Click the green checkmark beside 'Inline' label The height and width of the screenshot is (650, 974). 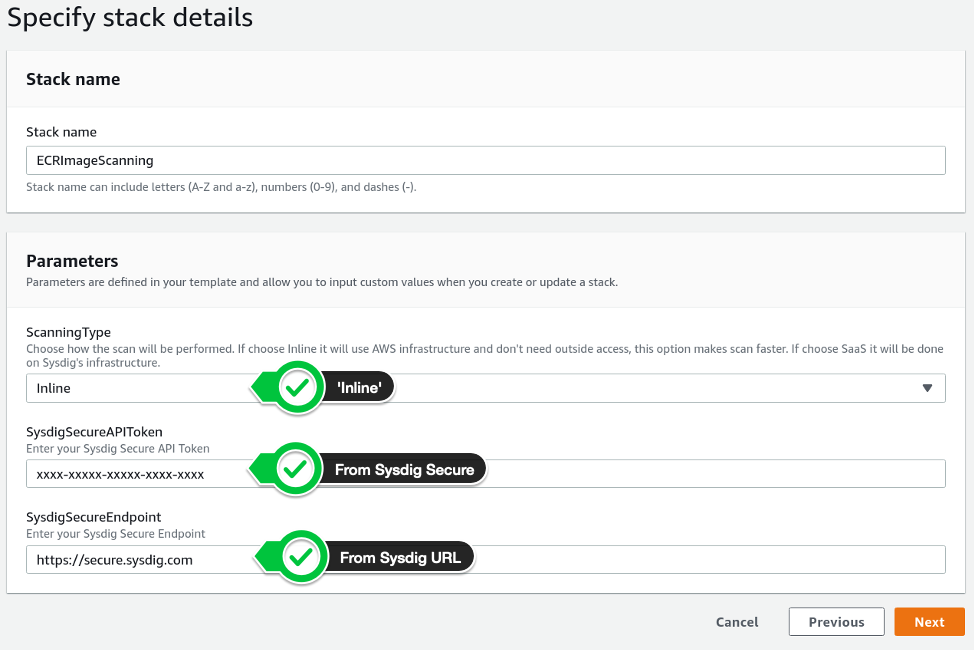(x=298, y=388)
